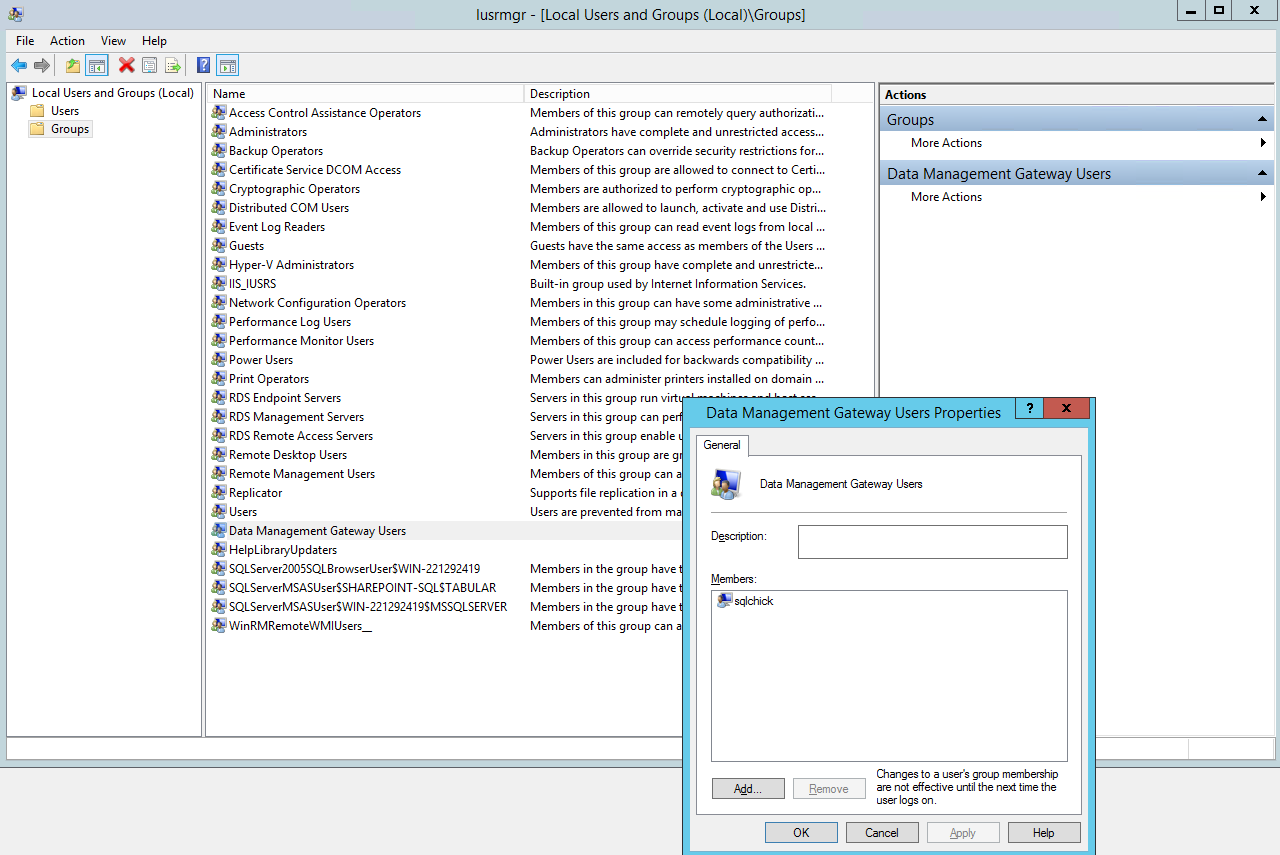Screen dimensions: 1280x855
Task: Click the Administrators group icon
Action: tap(220, 132)
